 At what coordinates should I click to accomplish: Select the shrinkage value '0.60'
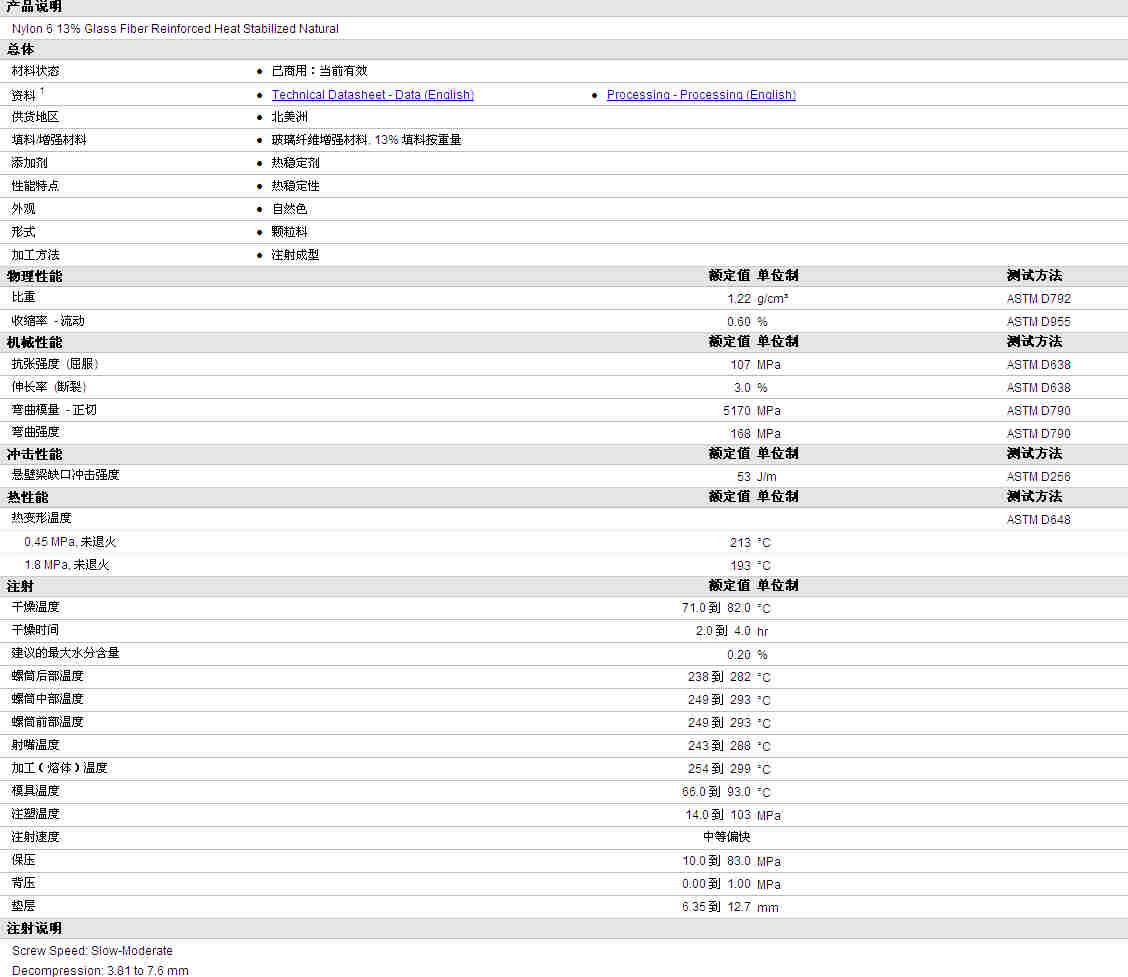click(739, 322)
